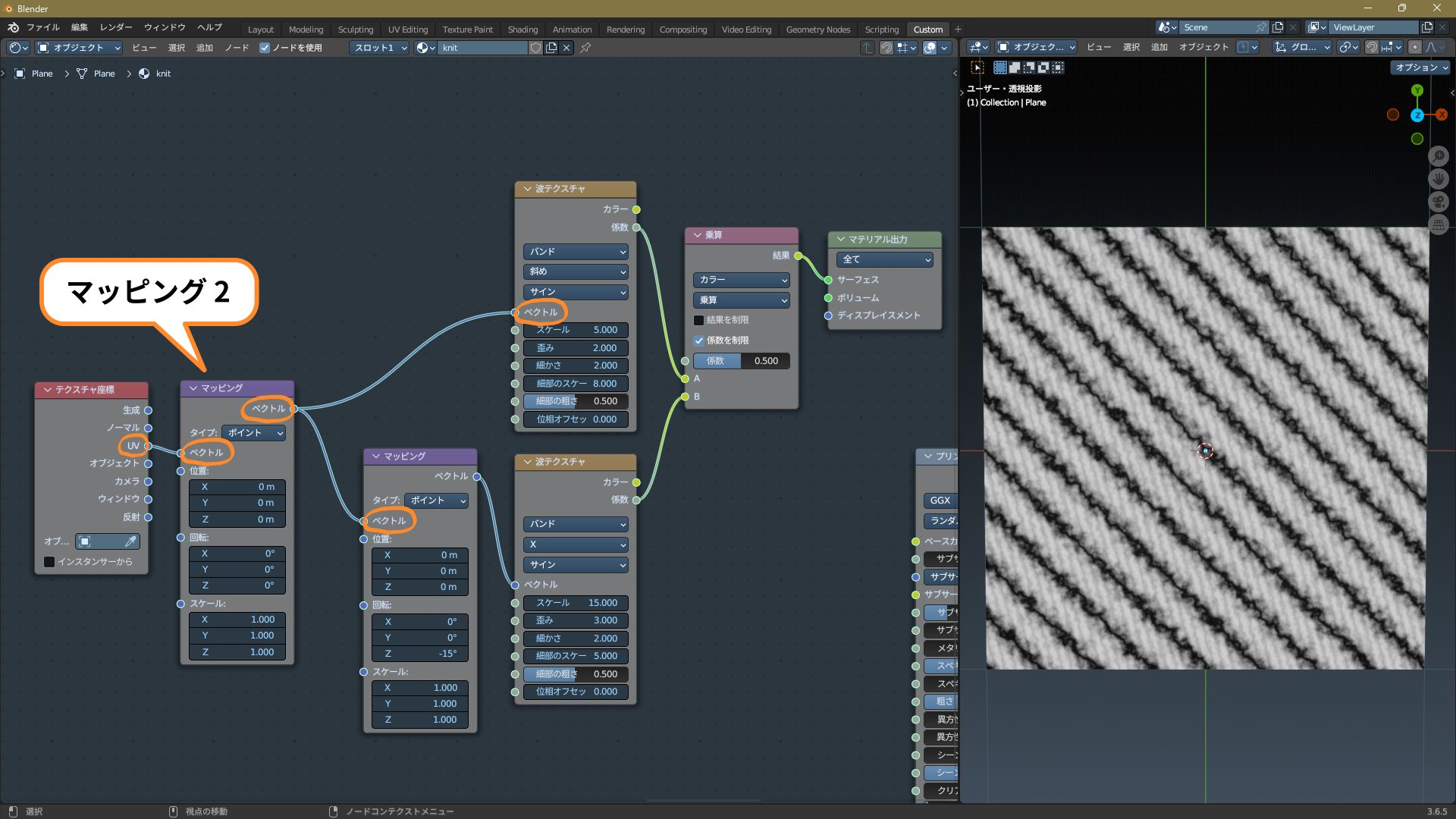
Task: Open the 全て dropdown in Material Output
Action: tap(884, 259)
